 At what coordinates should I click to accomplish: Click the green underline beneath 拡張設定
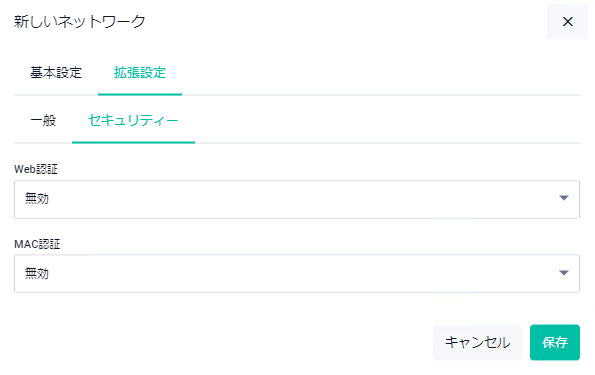coord(140,94)
